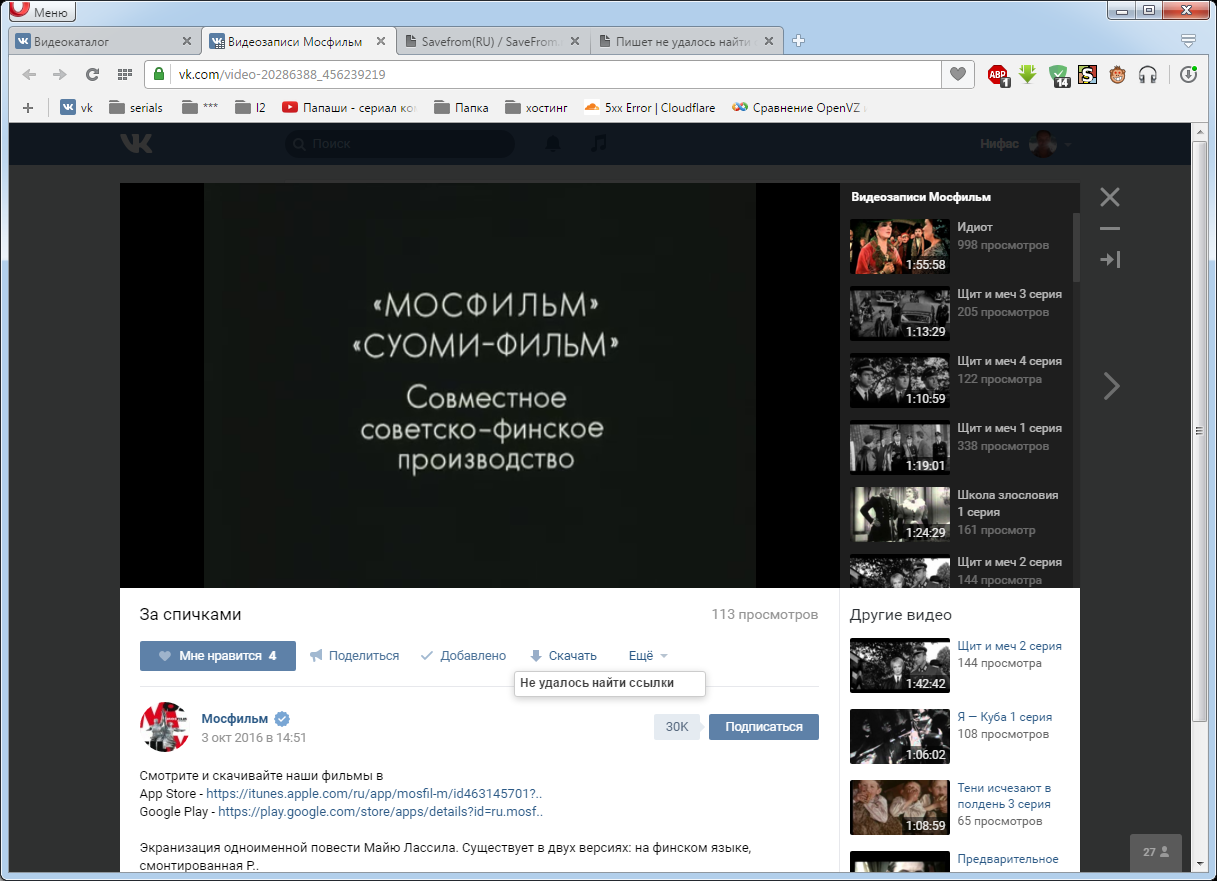Collapse the video sidebar with arrow-bar icon
1217x881 pixels.
[1110, 260]
